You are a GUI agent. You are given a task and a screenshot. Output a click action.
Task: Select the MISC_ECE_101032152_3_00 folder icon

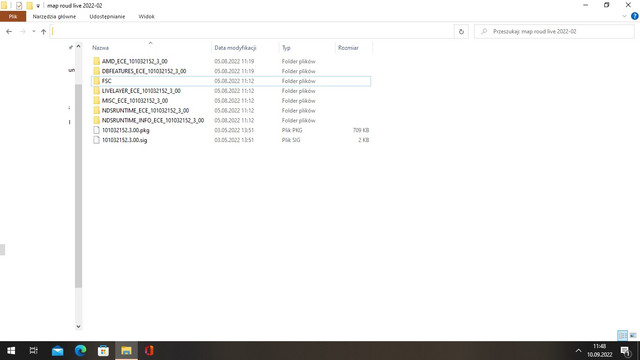click(96, 100)
